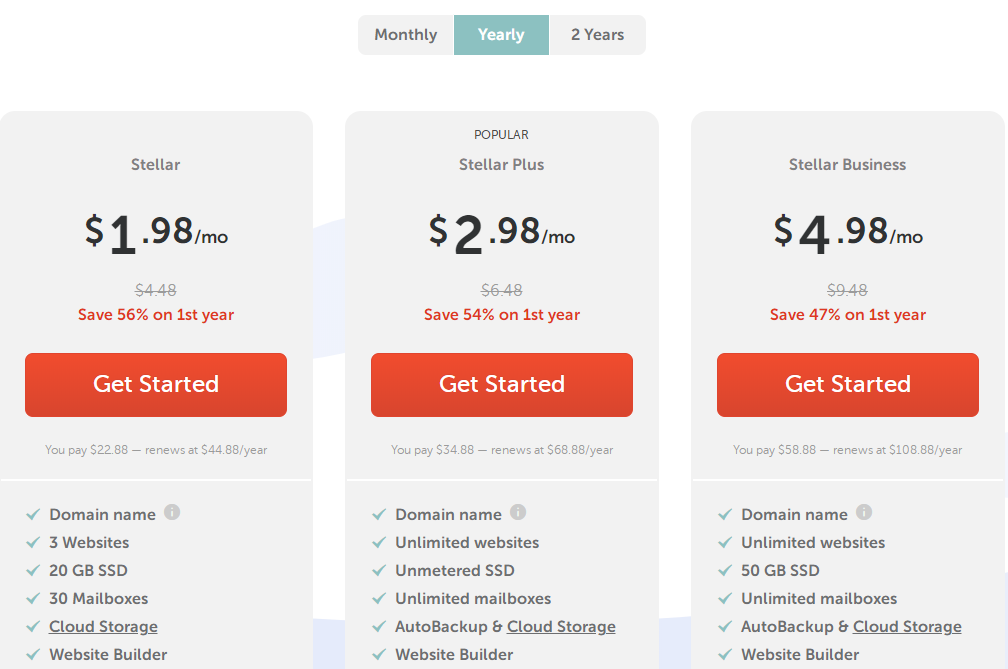Click the $1.98/mo price text
Image resolution: width=1008 pixels, height=669 pixels.
(x=156, y=233)
